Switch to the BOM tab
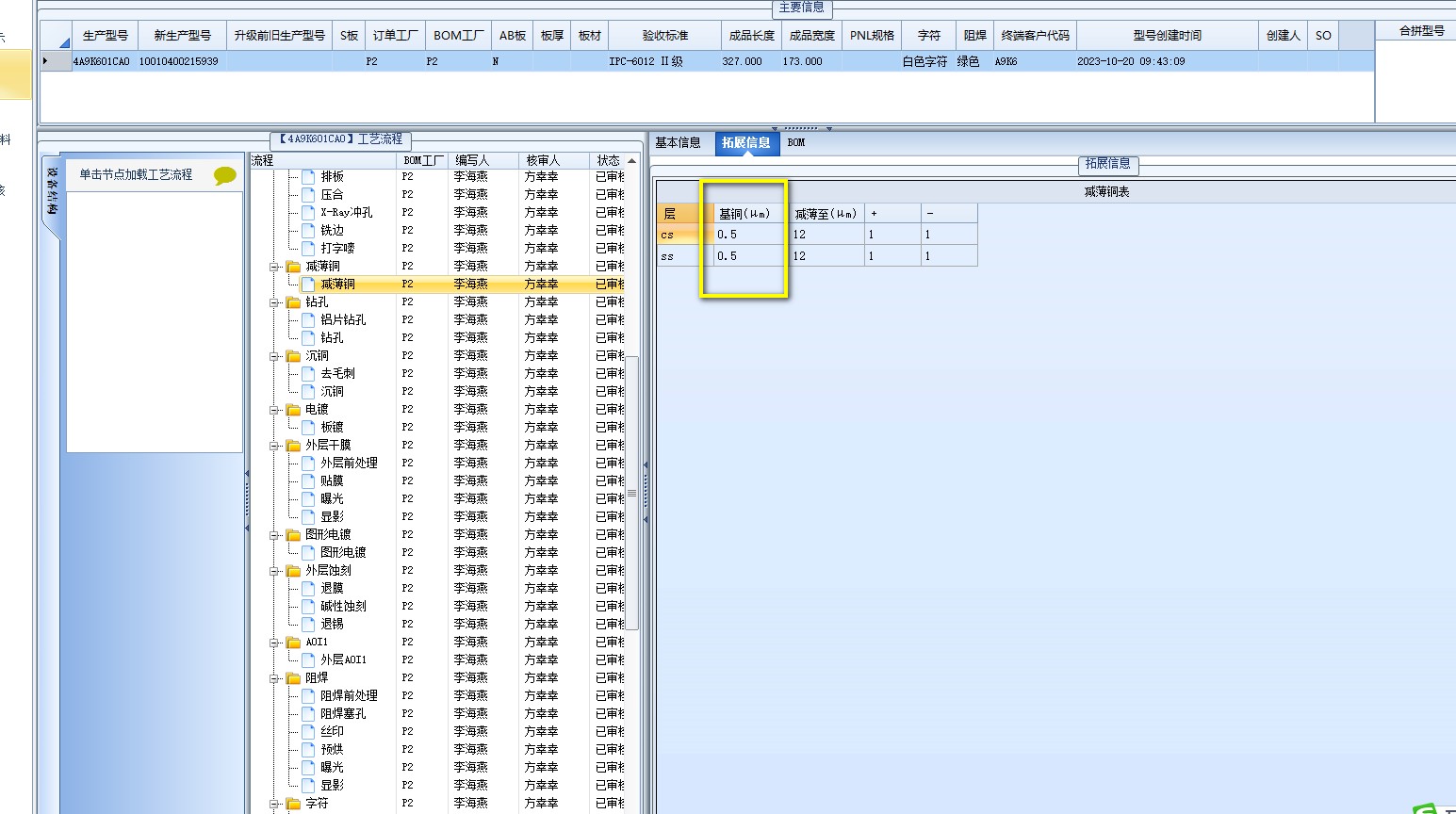 796,143
